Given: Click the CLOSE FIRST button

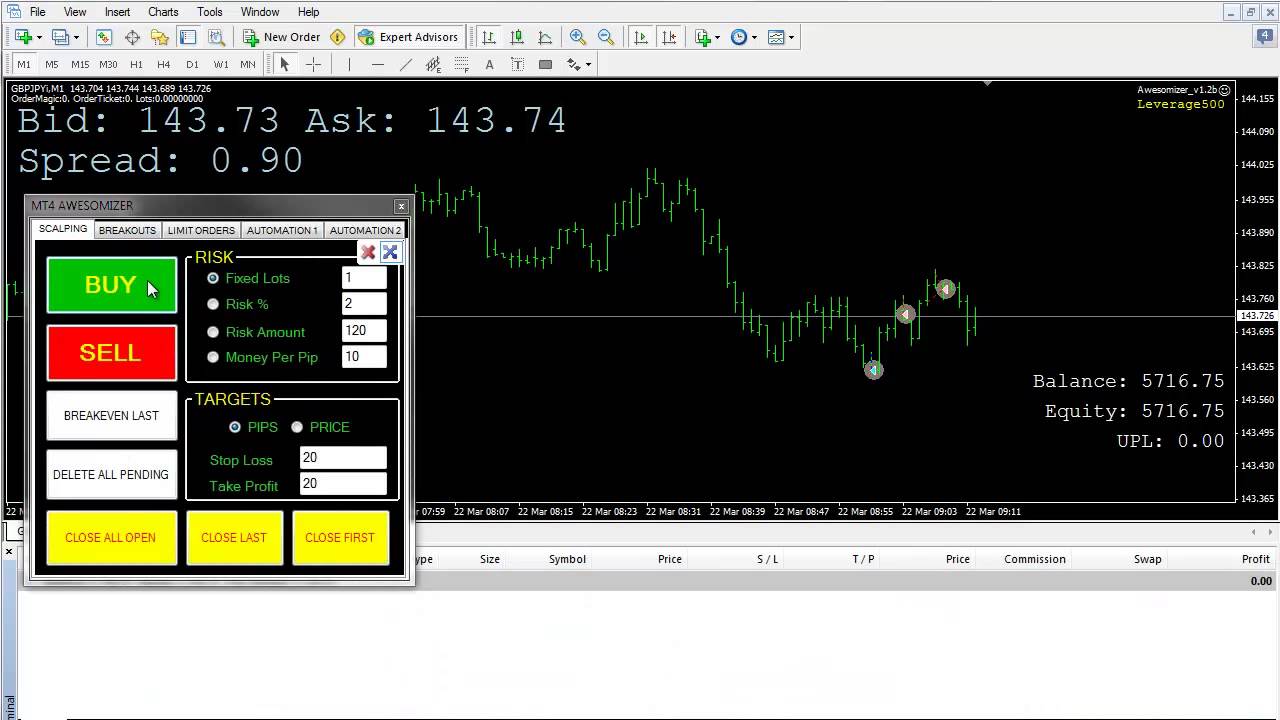Looking at the screenshot, I should pos(340,538).
